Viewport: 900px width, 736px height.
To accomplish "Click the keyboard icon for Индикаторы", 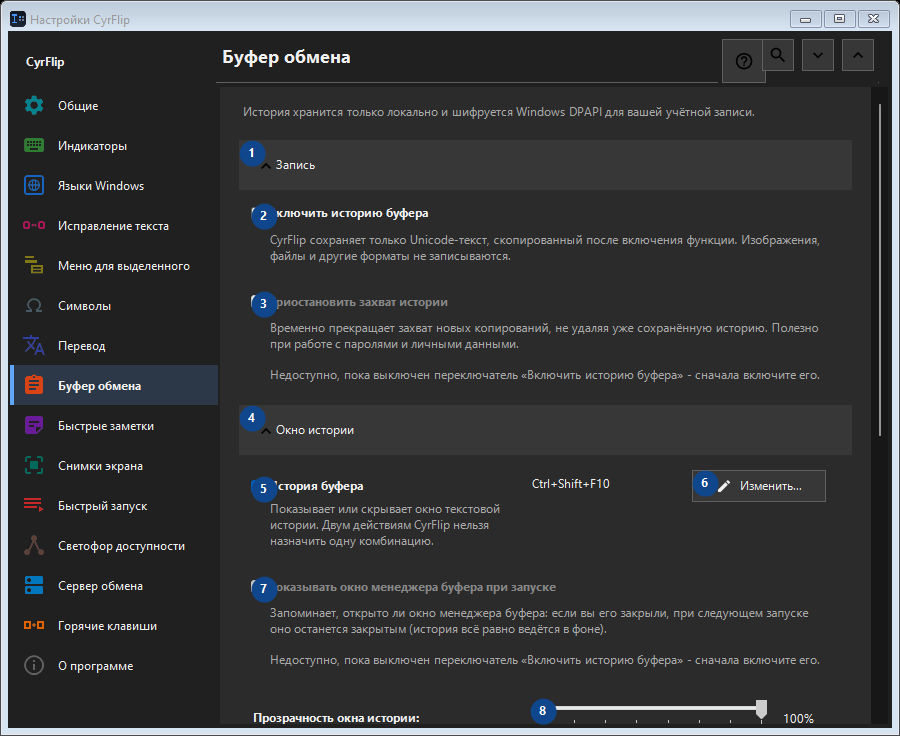I will (x=34, y=145).
